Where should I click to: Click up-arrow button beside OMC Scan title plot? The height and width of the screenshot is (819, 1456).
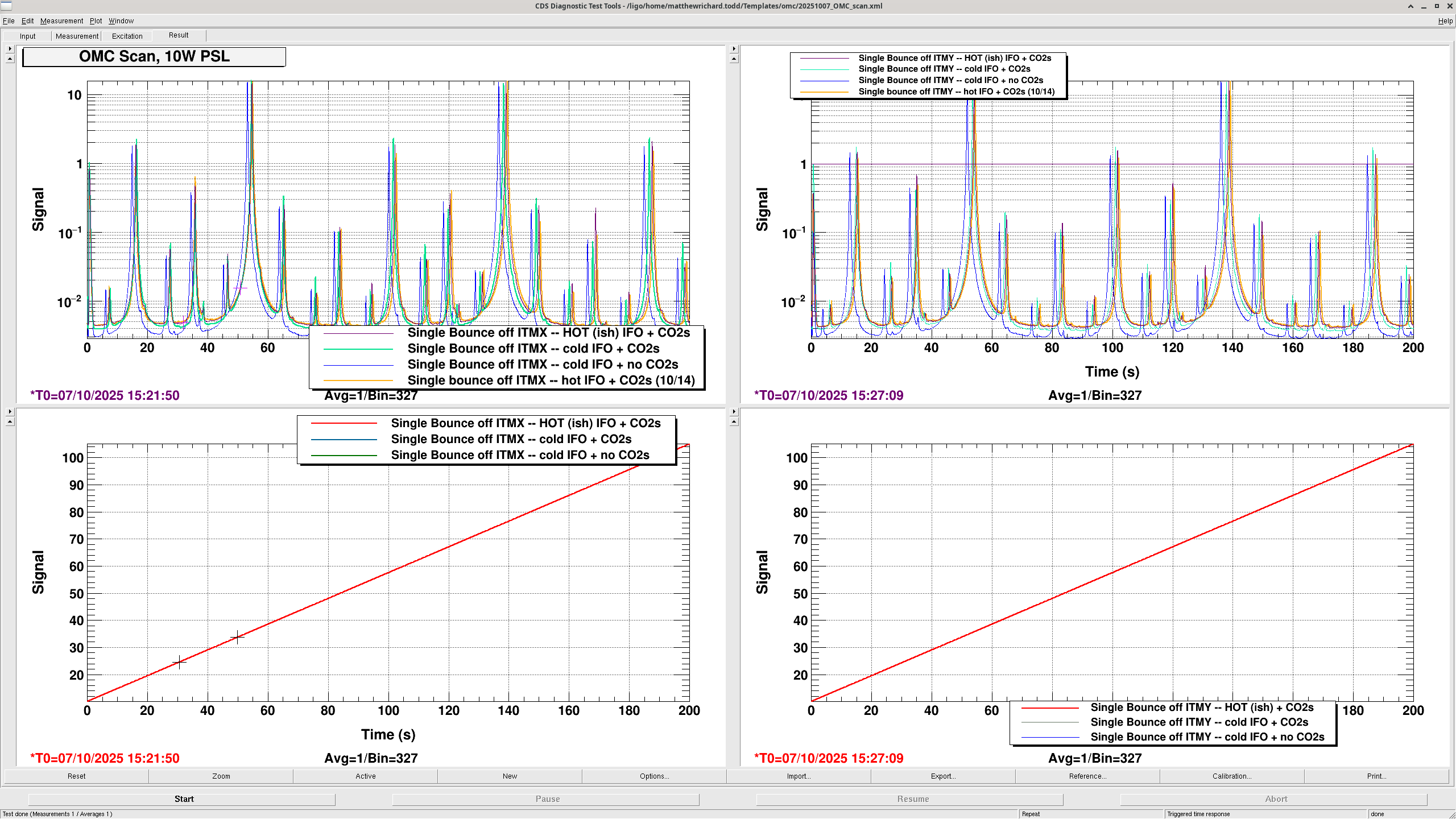tap(10, 59)
